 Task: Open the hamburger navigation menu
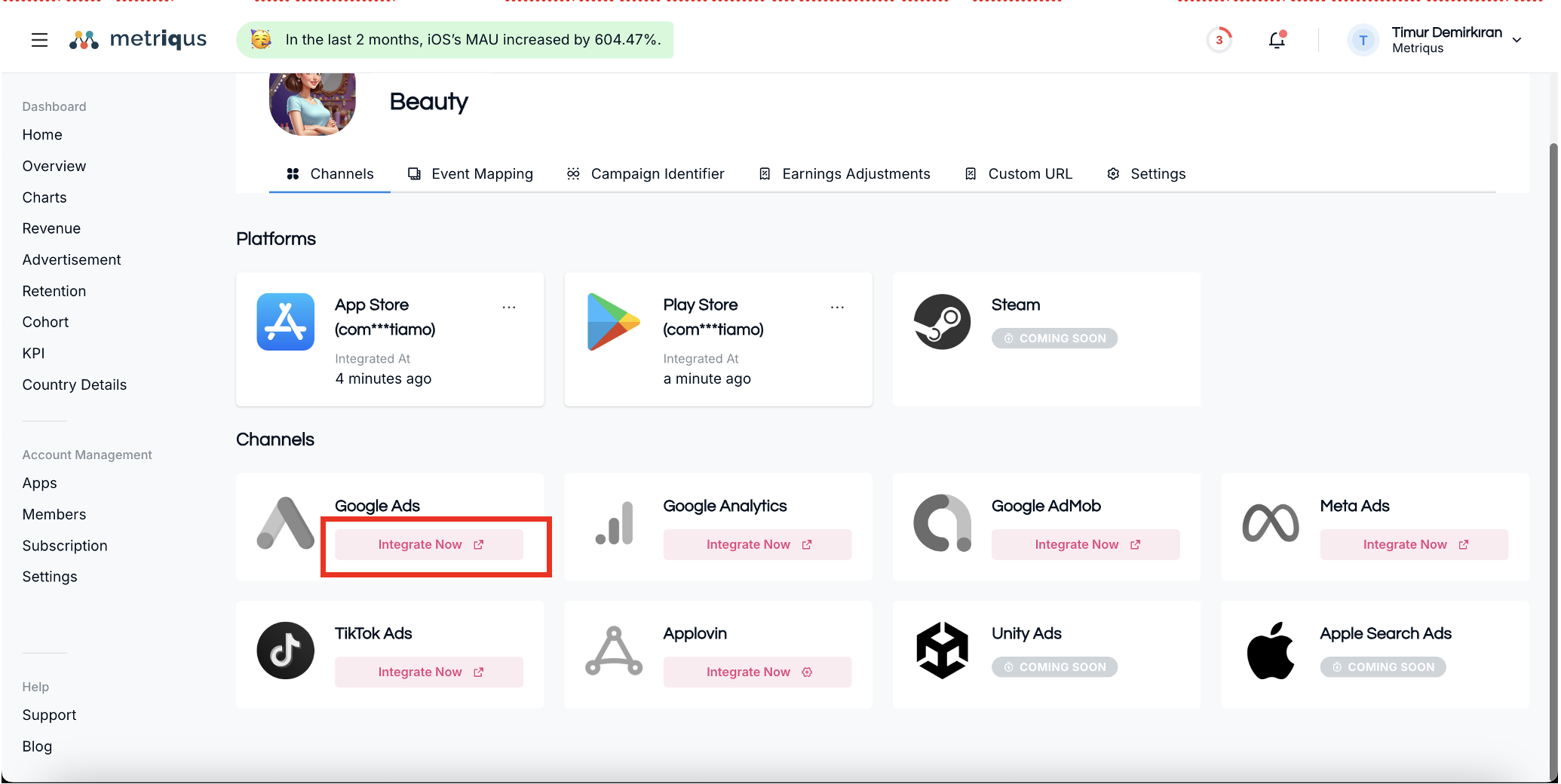[39, 40]
